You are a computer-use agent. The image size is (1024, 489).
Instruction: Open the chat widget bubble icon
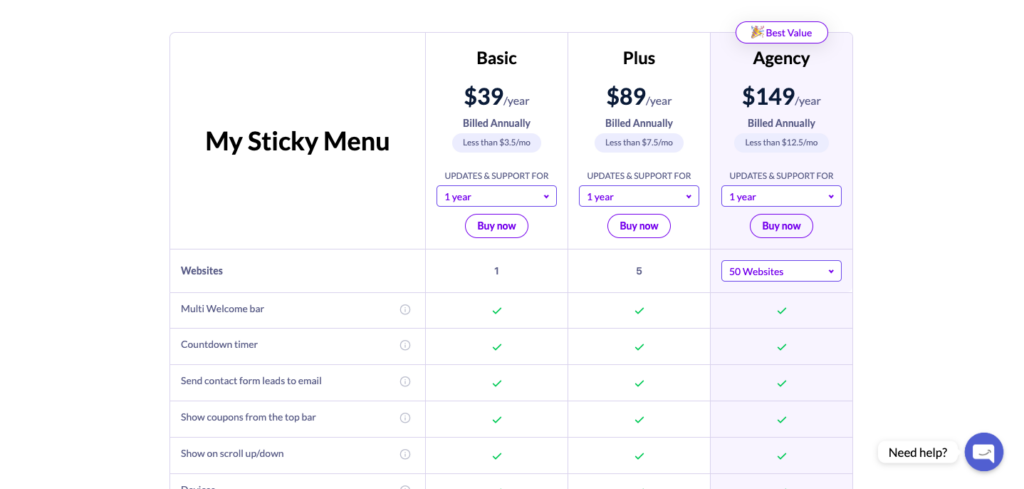(984, 452)
